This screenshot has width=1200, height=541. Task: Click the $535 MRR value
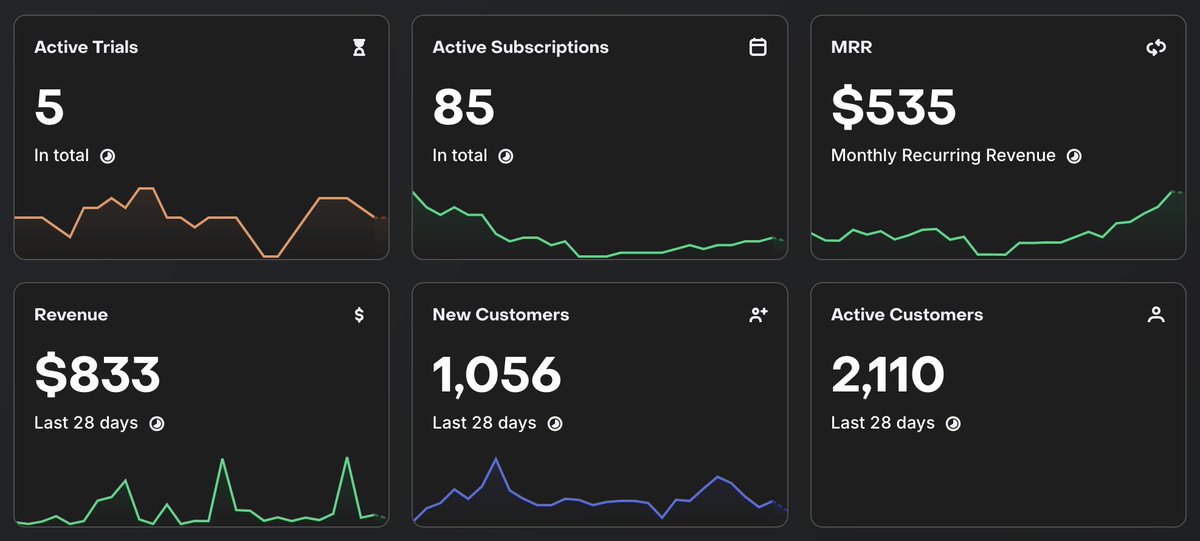[894, 106]
